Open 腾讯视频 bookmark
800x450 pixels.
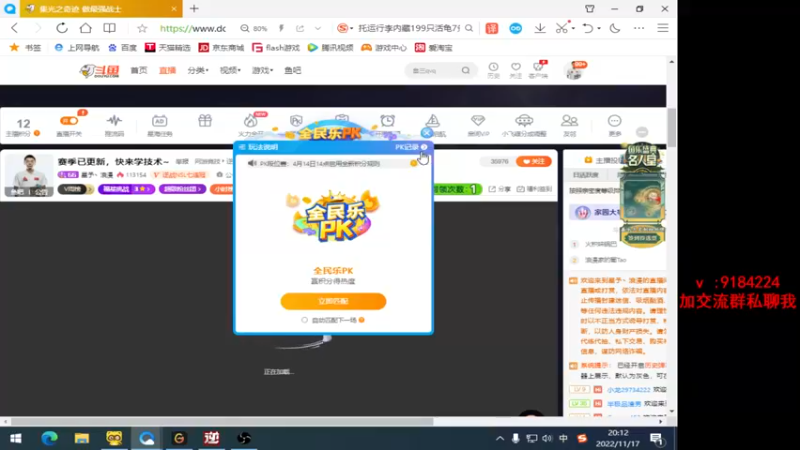(x=330, y=47)
